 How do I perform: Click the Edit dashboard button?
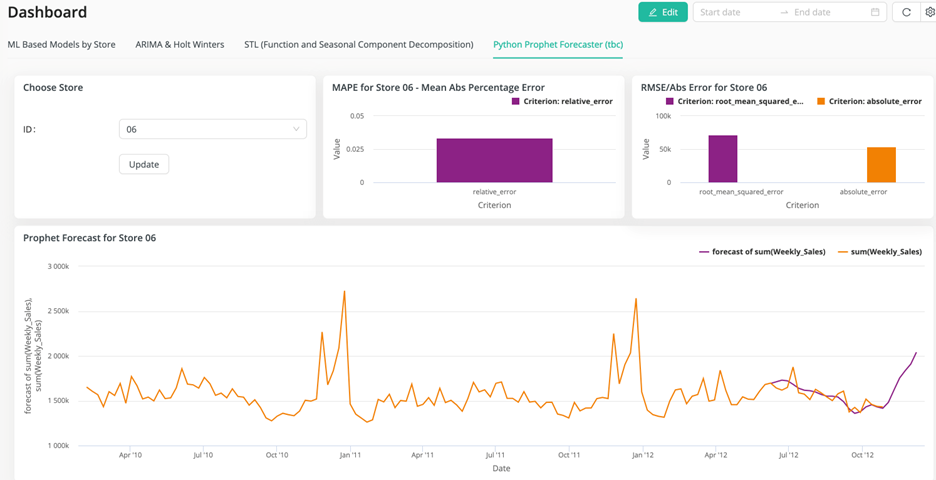[x=663, y=12]
